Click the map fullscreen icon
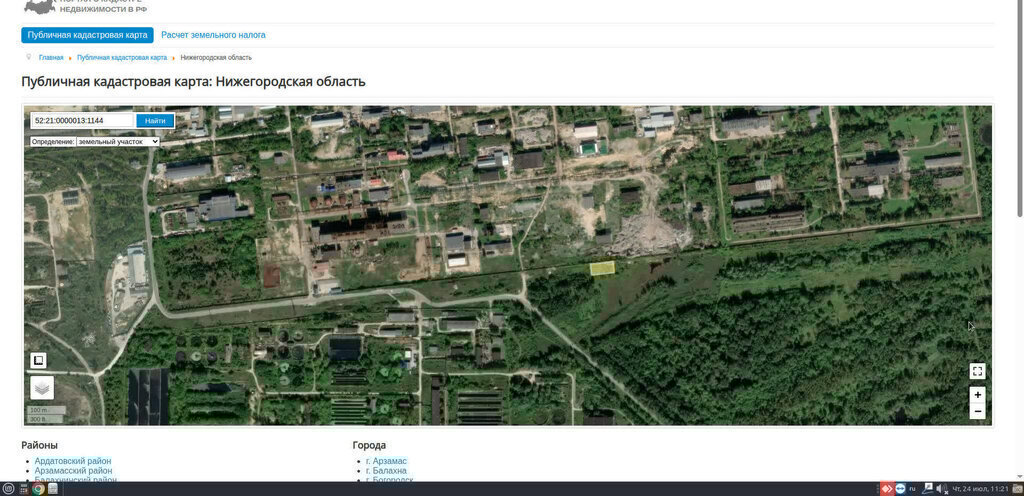 point(977,371)
